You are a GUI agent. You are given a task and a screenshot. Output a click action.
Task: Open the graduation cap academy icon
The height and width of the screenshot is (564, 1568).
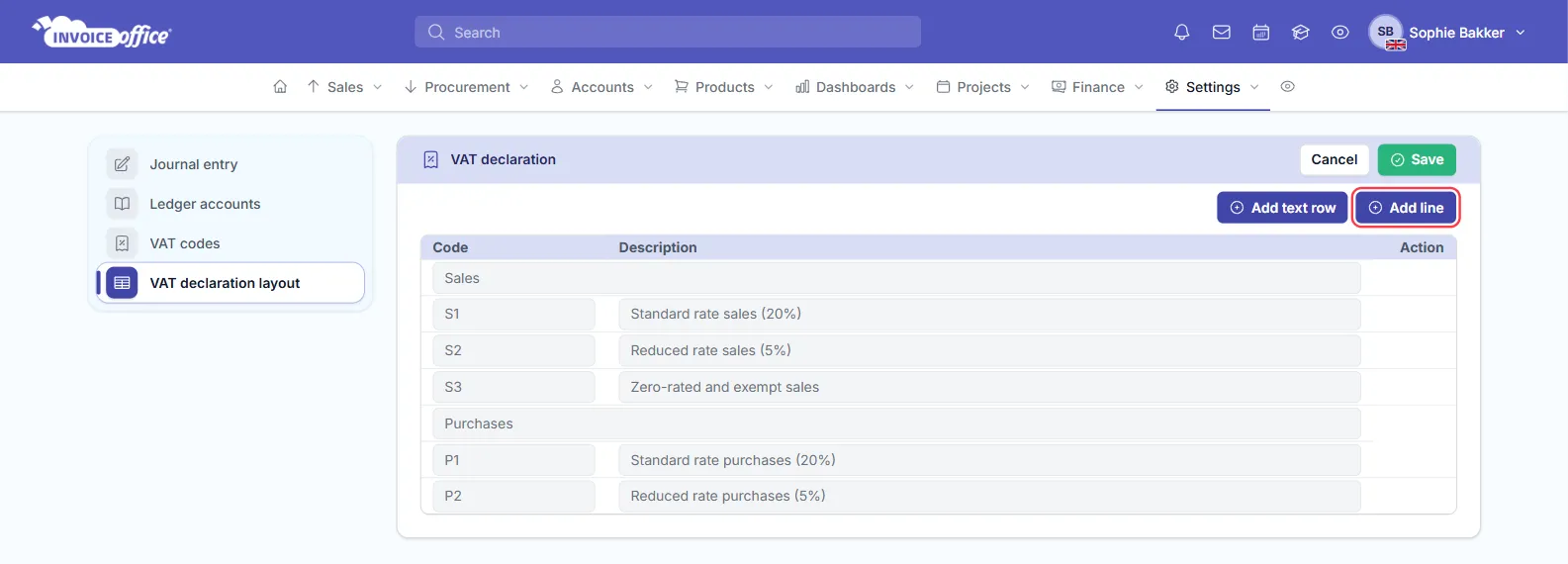point(1300,33)
